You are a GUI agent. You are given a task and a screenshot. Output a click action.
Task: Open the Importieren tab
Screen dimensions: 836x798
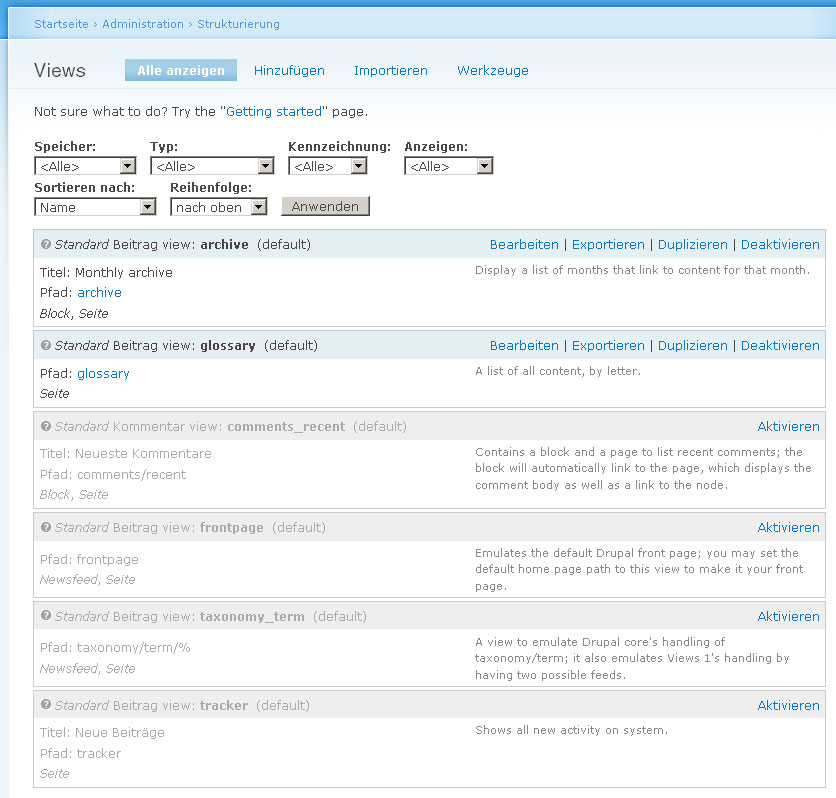[x=391, y=70]
